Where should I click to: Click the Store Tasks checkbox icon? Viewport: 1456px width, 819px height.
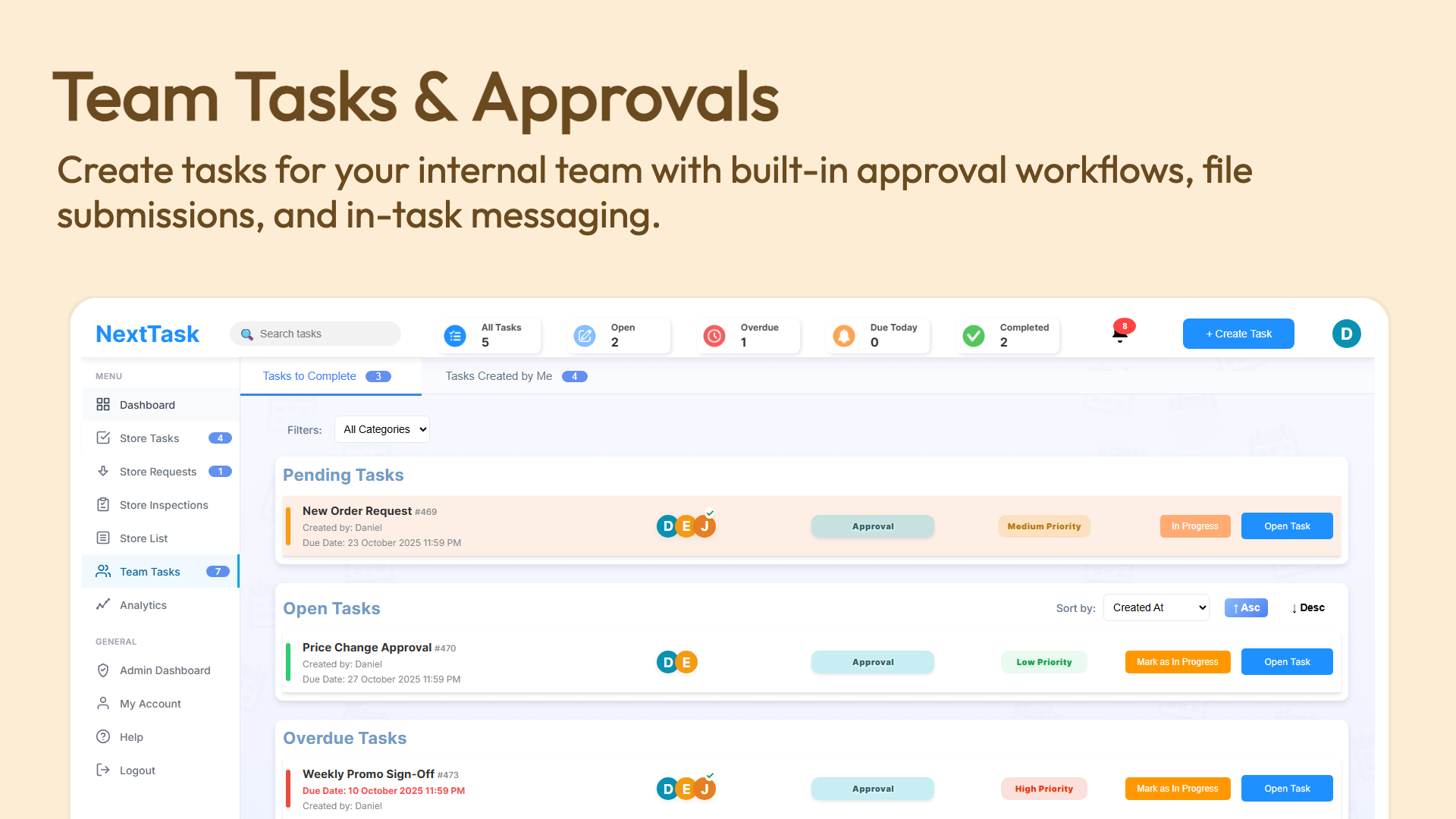[103, 438]
